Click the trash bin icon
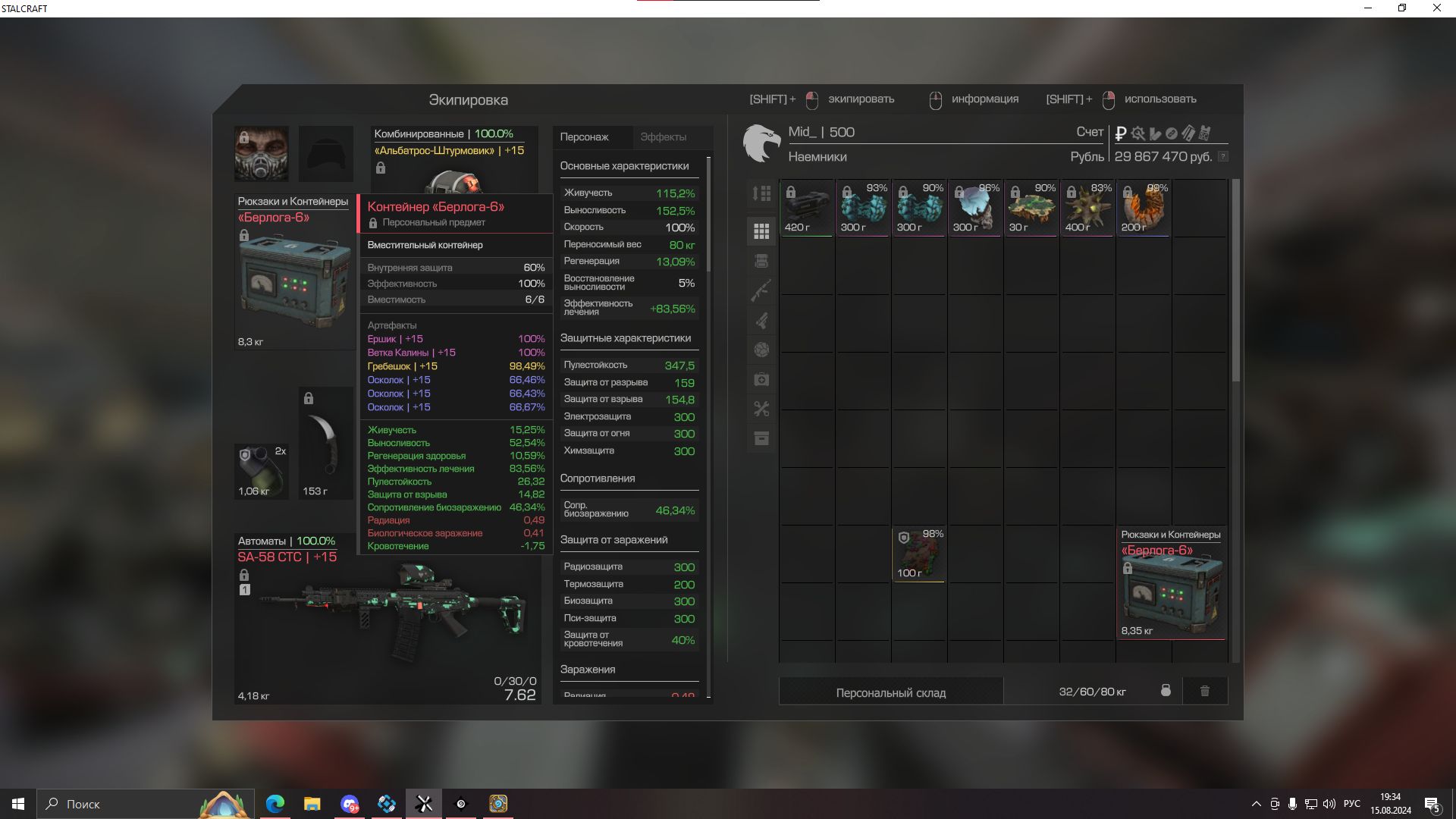The width and height of the screenshot is (1456, 819). click(x=1205, y=691)
